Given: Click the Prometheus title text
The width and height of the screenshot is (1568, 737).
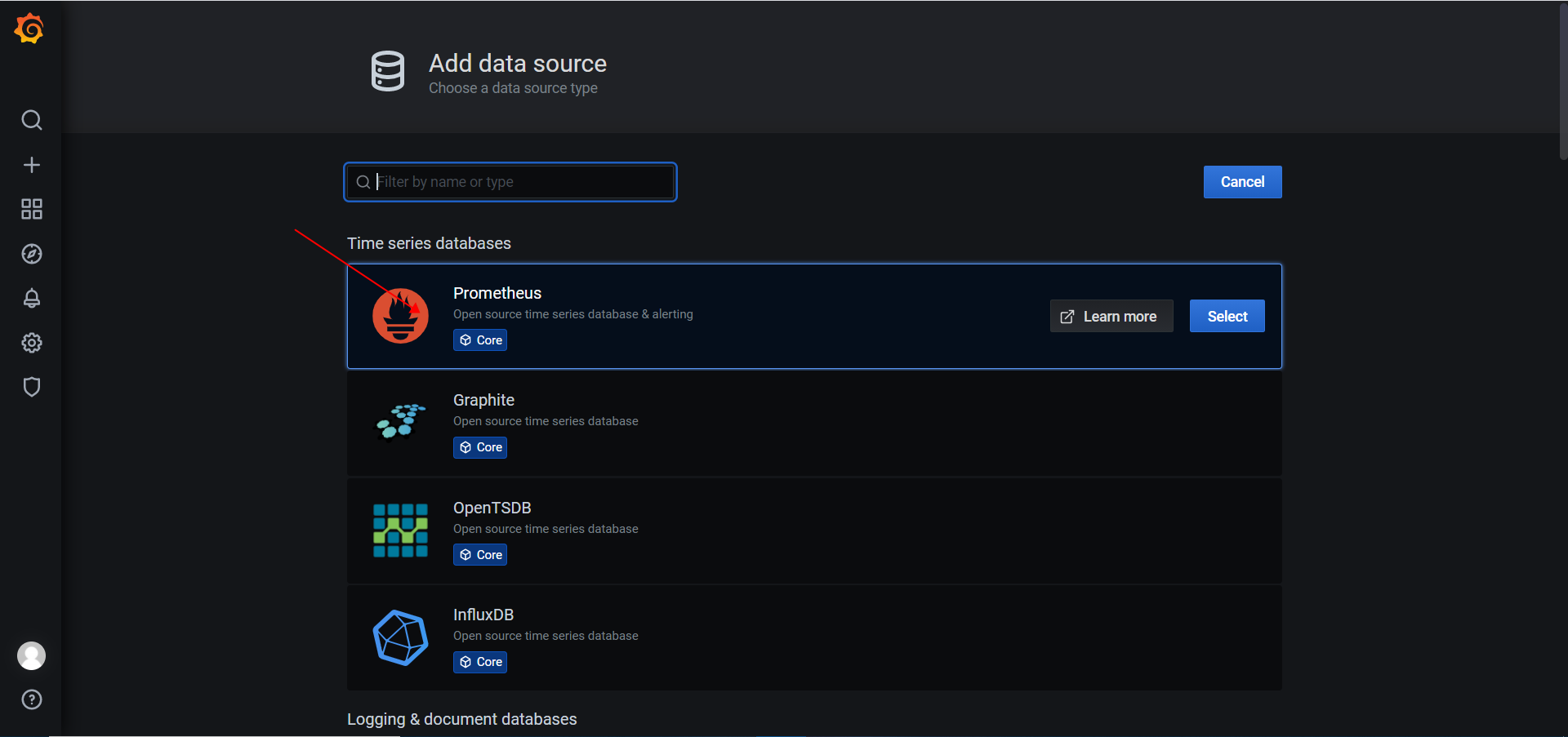Looking at the screenshot, I should pyautogui.click(x=497, y=293).
